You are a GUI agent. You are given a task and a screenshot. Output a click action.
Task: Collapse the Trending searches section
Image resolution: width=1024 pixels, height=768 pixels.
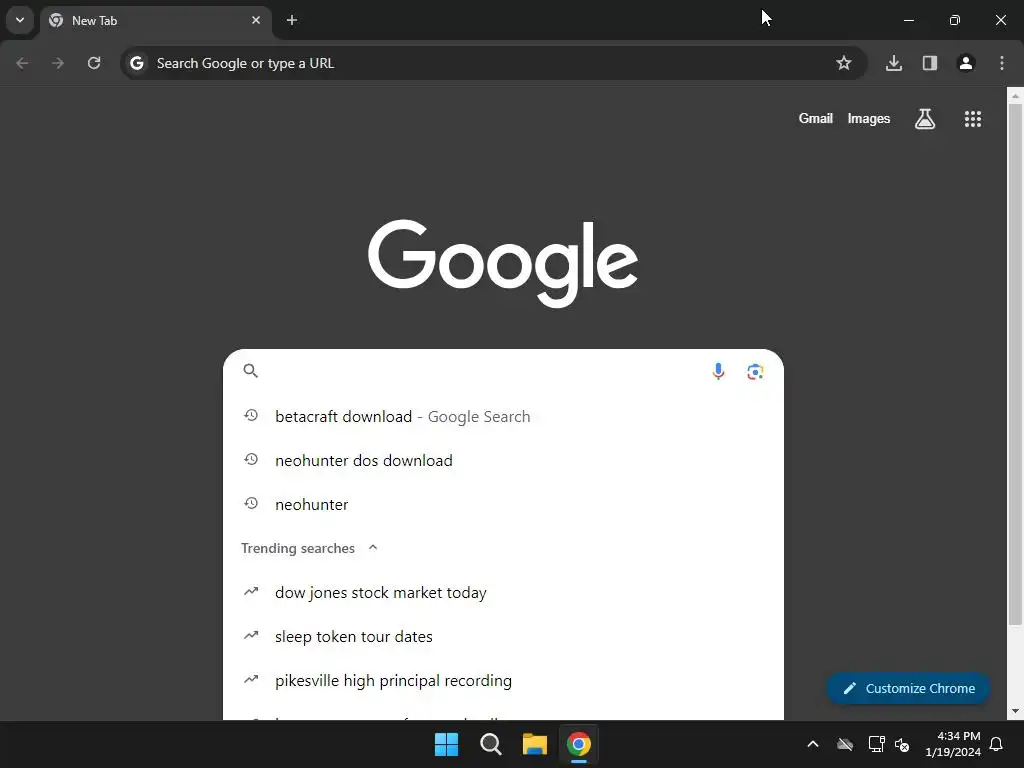tap(373, 548)
